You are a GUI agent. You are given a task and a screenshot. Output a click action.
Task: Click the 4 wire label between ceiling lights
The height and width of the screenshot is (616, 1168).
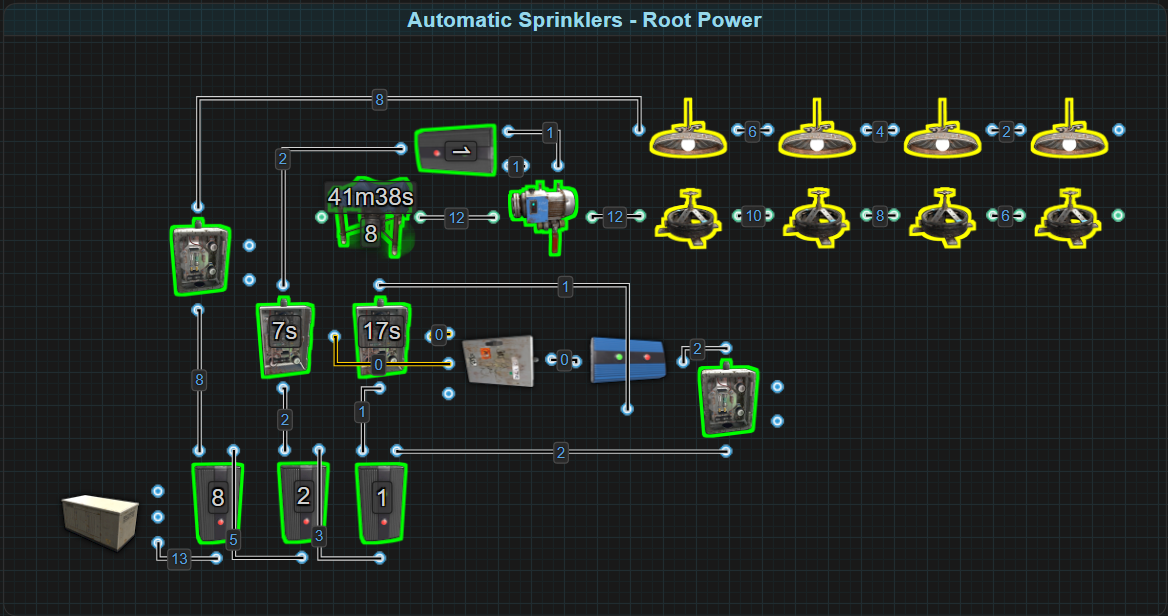[x=880, y=132]
